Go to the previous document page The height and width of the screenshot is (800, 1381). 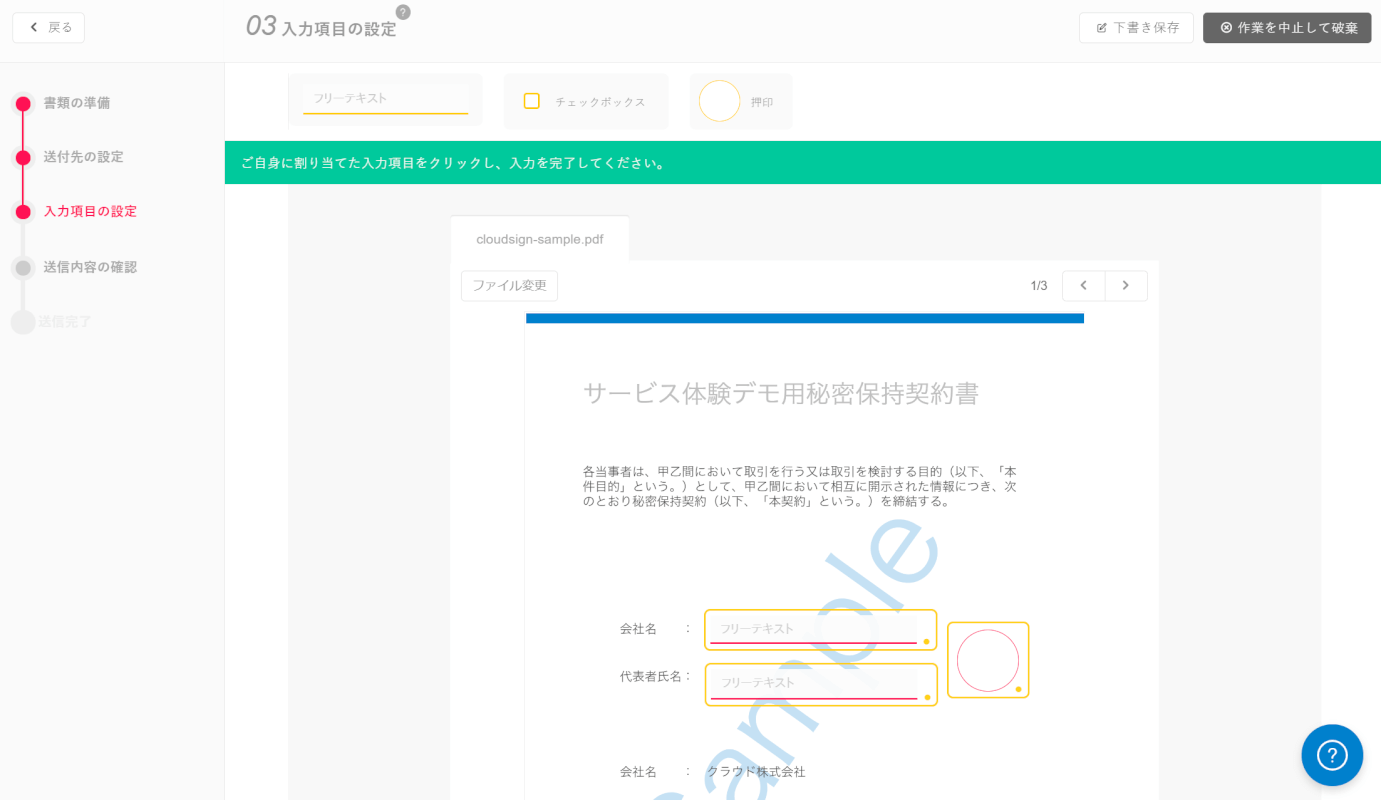[1083, 285]
